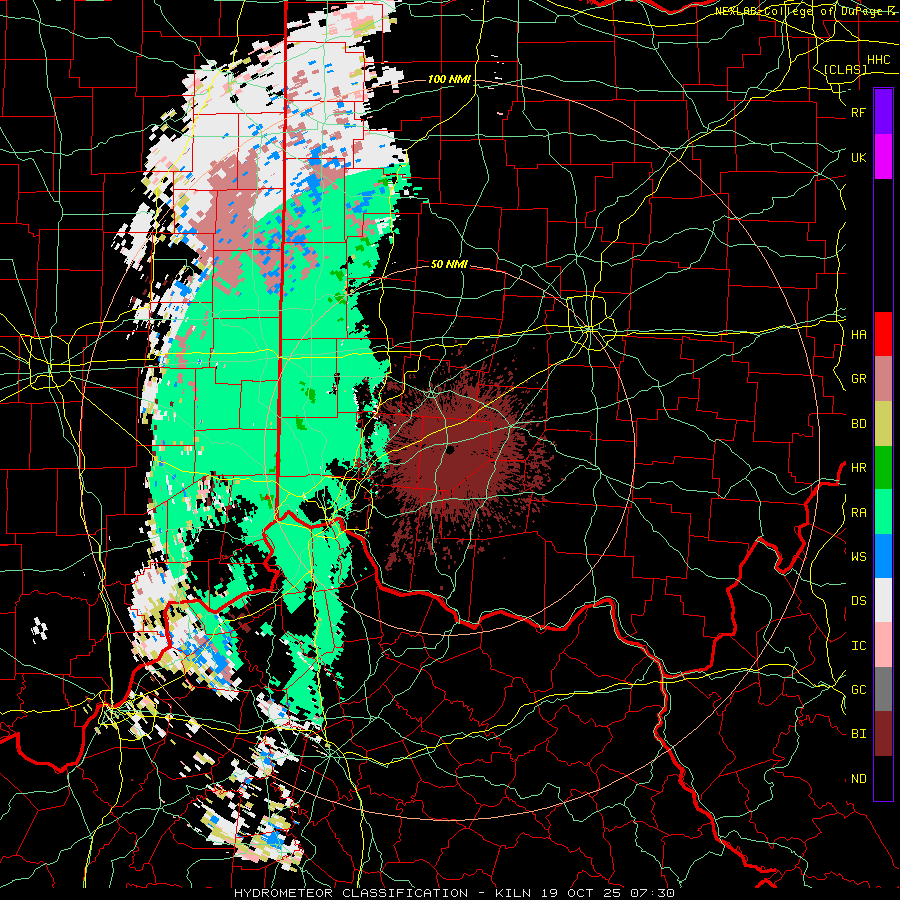Click the DS white legend swatch
Image resolution: width=900 pixels, height=900 pixels.
click(883, 600)
